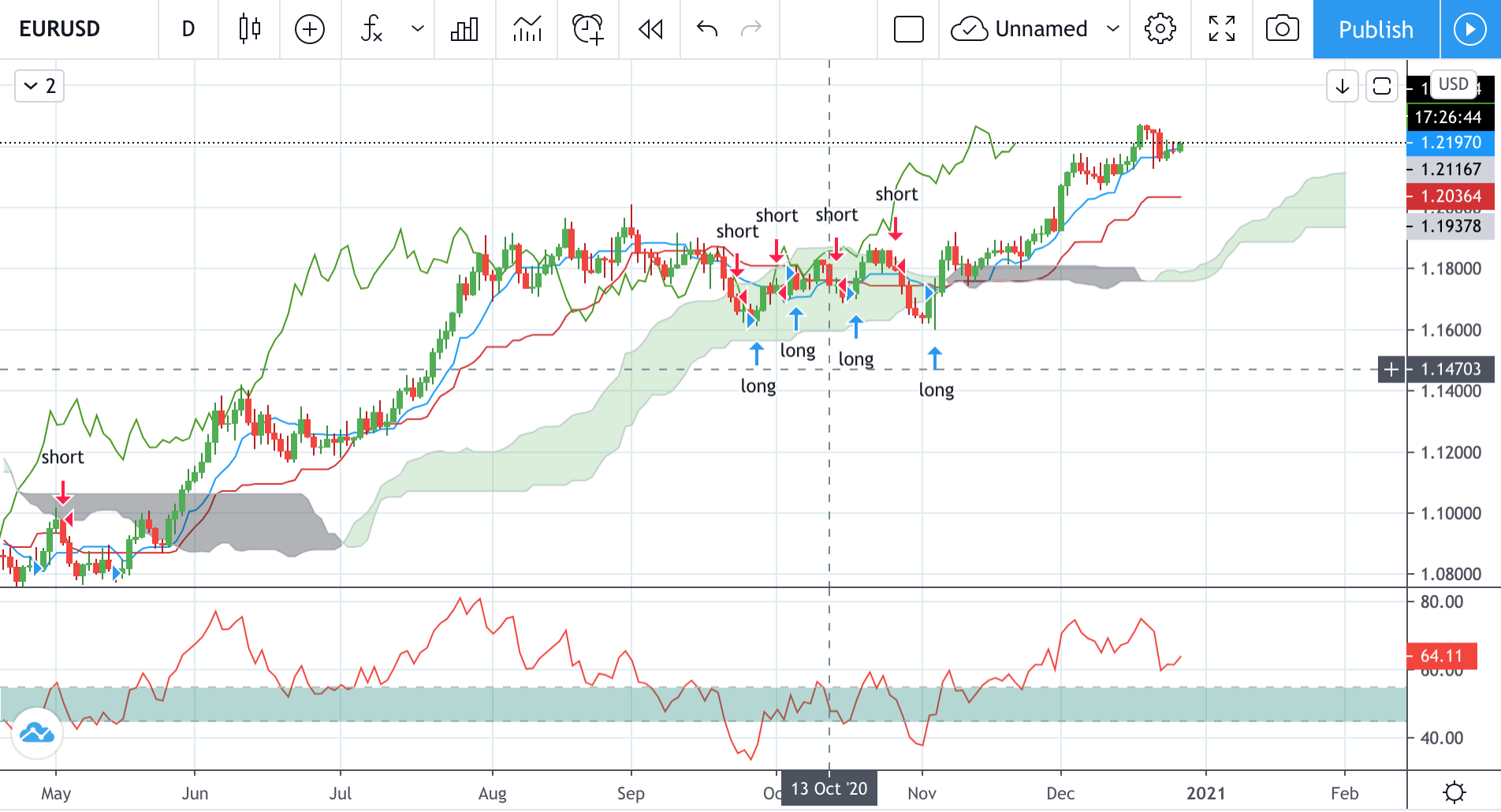Open indicator templates icon
This screenshot has height=812, width=1501.
[x=527, y=29]
